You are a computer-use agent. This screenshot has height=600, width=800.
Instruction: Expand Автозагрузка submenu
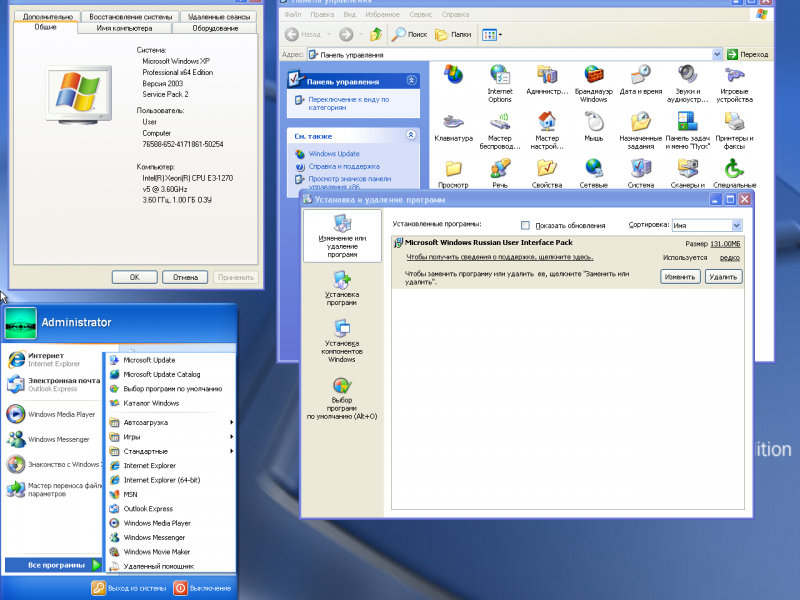(x=171, y=422)
